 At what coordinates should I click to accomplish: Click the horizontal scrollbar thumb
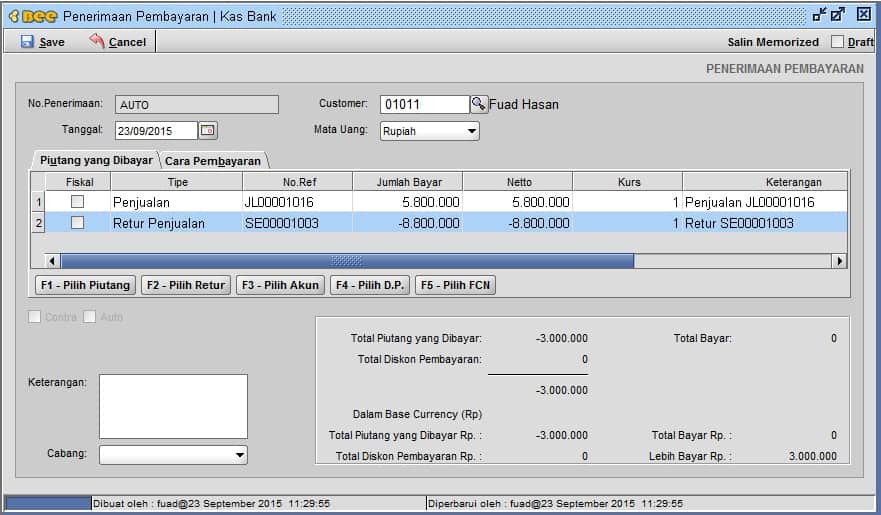(347, 261)
